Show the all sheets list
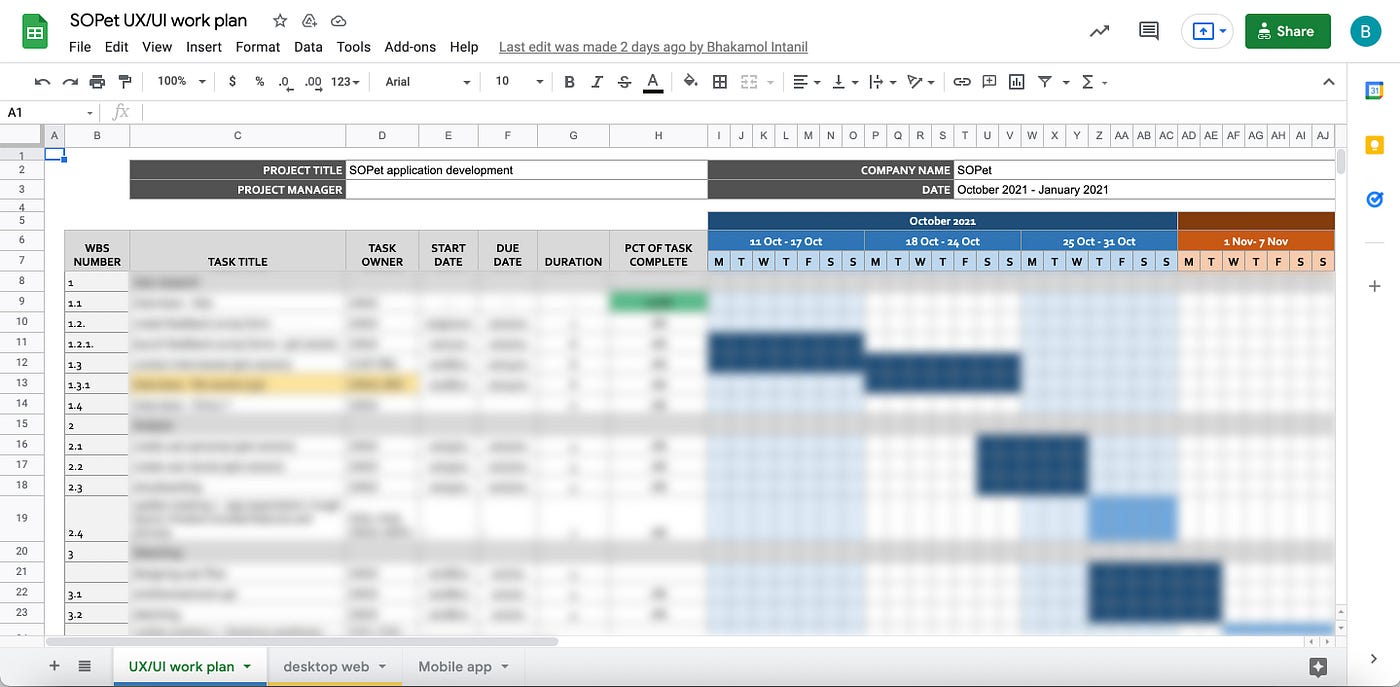The width and height of the screenshot is (1400, 687). 85,666
